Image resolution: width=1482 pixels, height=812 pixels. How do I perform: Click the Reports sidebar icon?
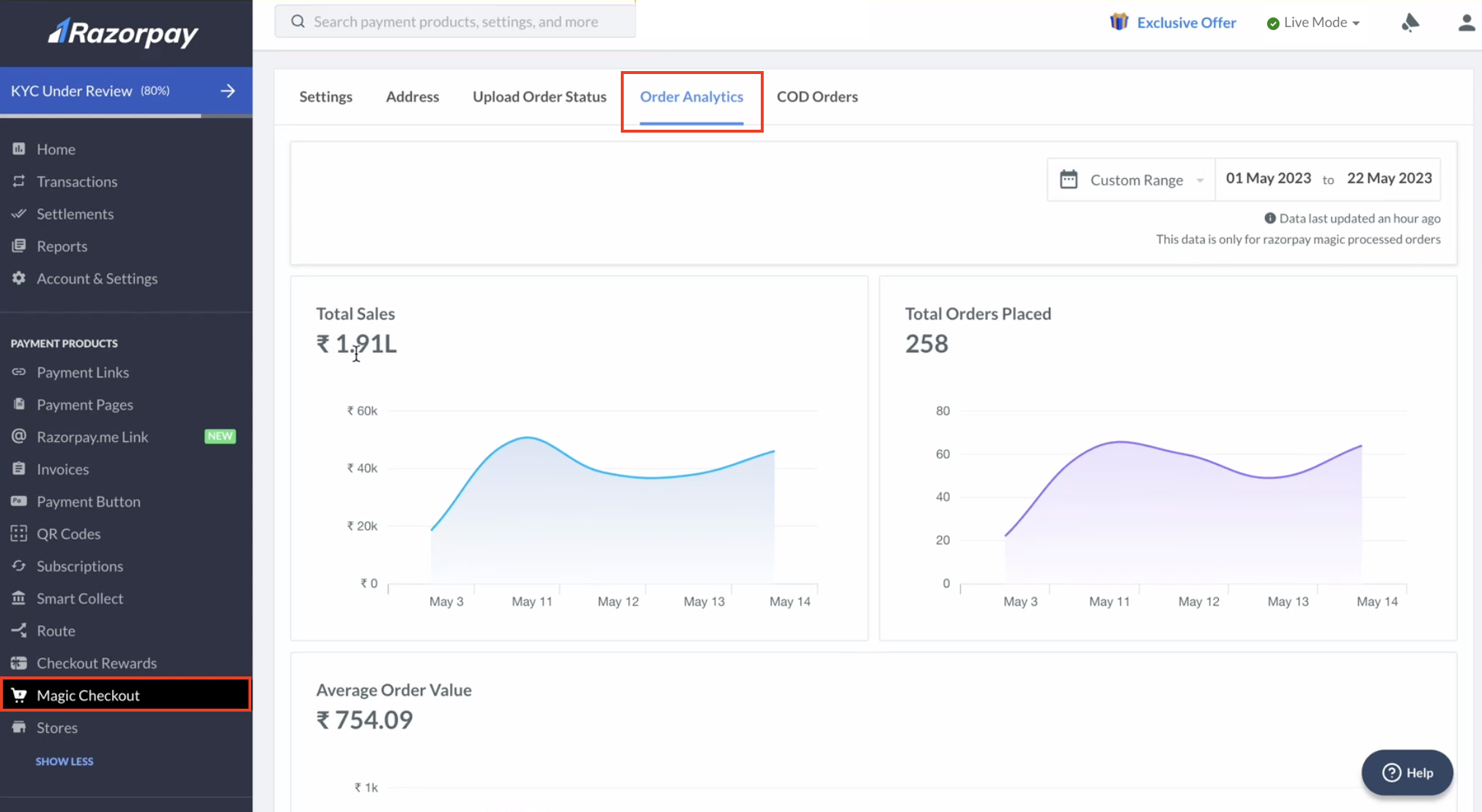[x=19, y=246]
